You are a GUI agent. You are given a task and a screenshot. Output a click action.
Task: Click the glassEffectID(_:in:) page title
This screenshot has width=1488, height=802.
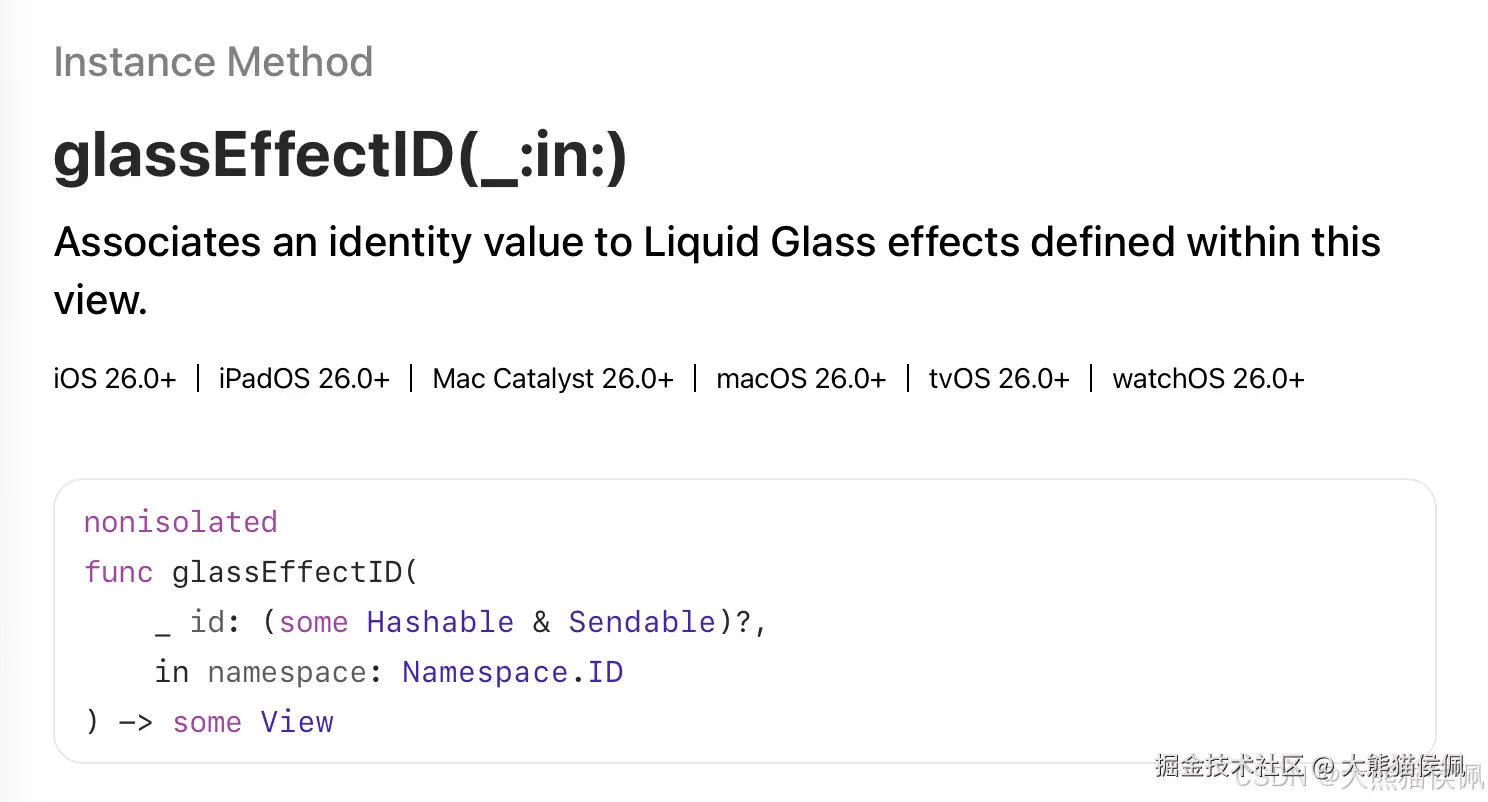click(340, 156)
